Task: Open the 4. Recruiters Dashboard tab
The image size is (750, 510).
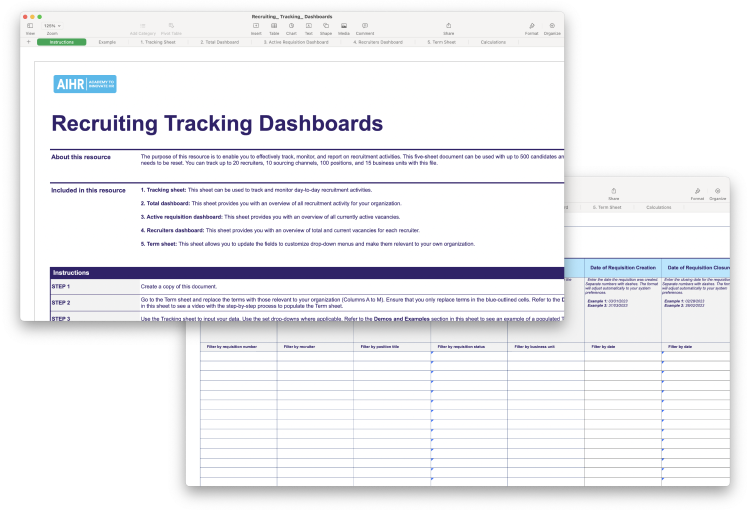Action: click(x=379, y=42)
